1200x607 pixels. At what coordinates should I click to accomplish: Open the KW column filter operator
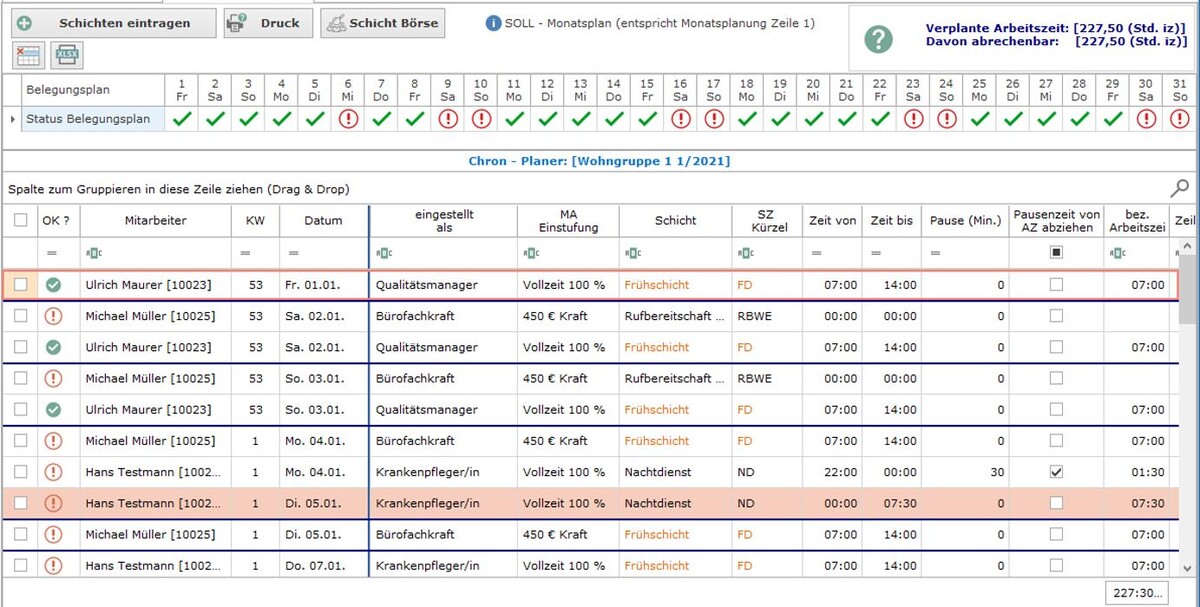pyautogui.click(x=245, y=253)
